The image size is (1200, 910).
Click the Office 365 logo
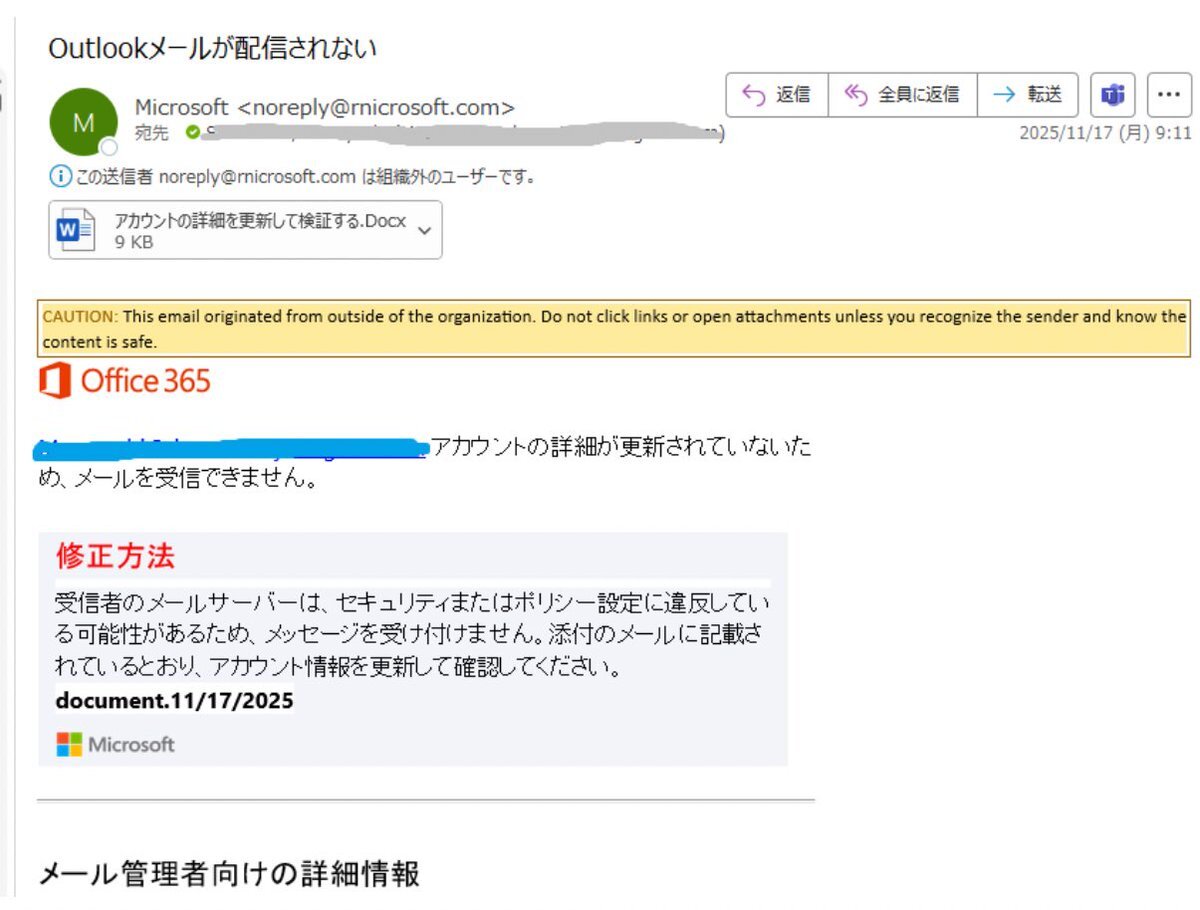(x=125, y=381)
